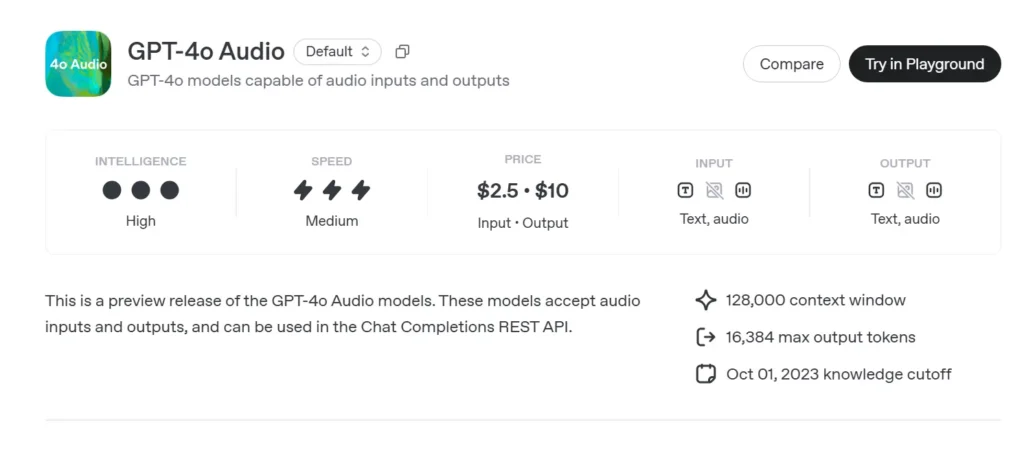Click the Input audio modality icon
Viewport: 1024px width, 455px height.
point(743,190)
